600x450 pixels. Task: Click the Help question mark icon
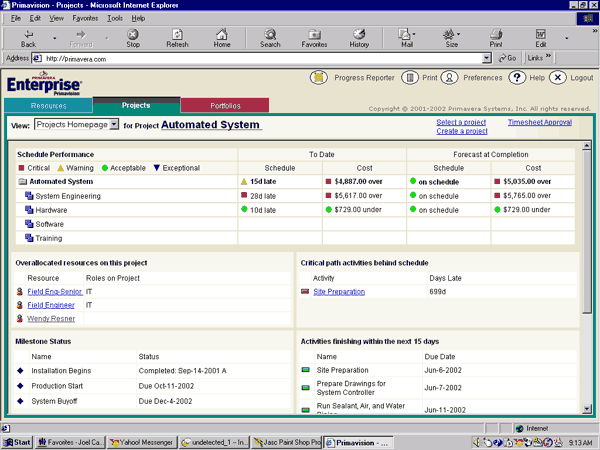[x=517, y=78]
